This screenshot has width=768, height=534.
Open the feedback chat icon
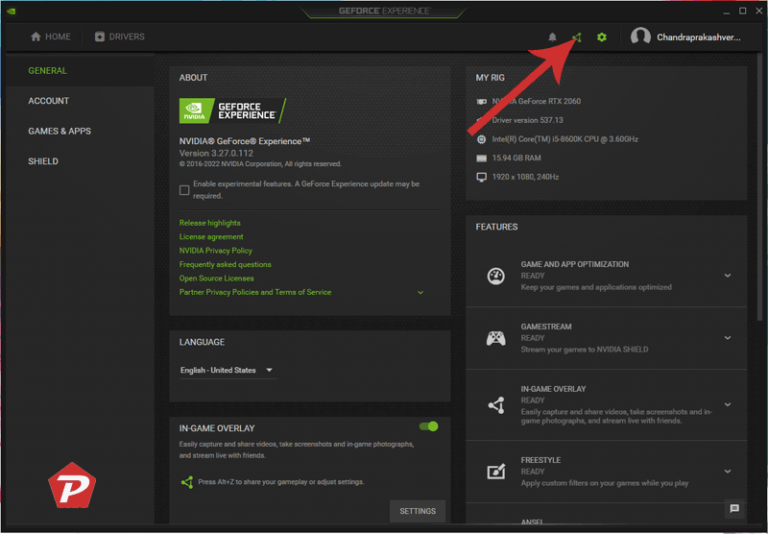coord(734,509)
